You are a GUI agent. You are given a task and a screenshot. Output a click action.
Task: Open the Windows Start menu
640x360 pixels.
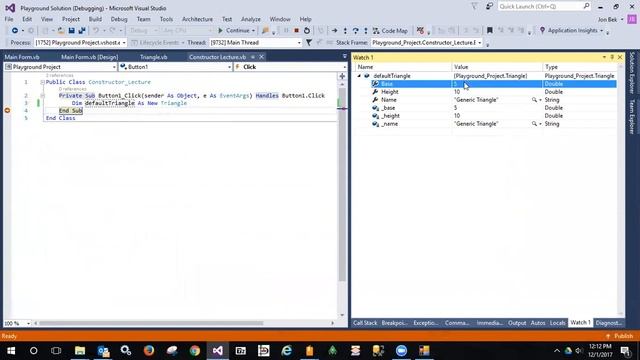11,351
